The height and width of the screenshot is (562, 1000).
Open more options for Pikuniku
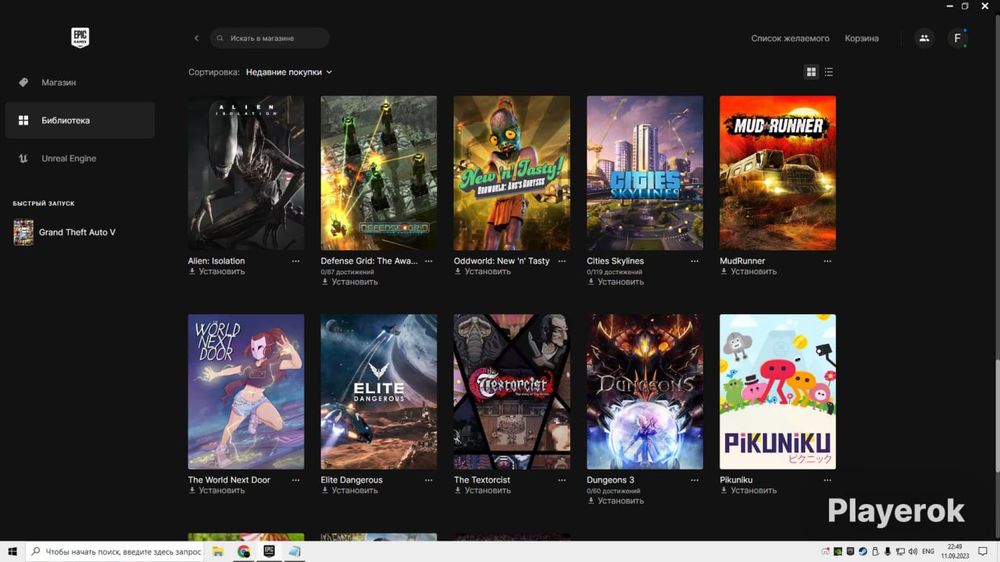tap(827, 480)
